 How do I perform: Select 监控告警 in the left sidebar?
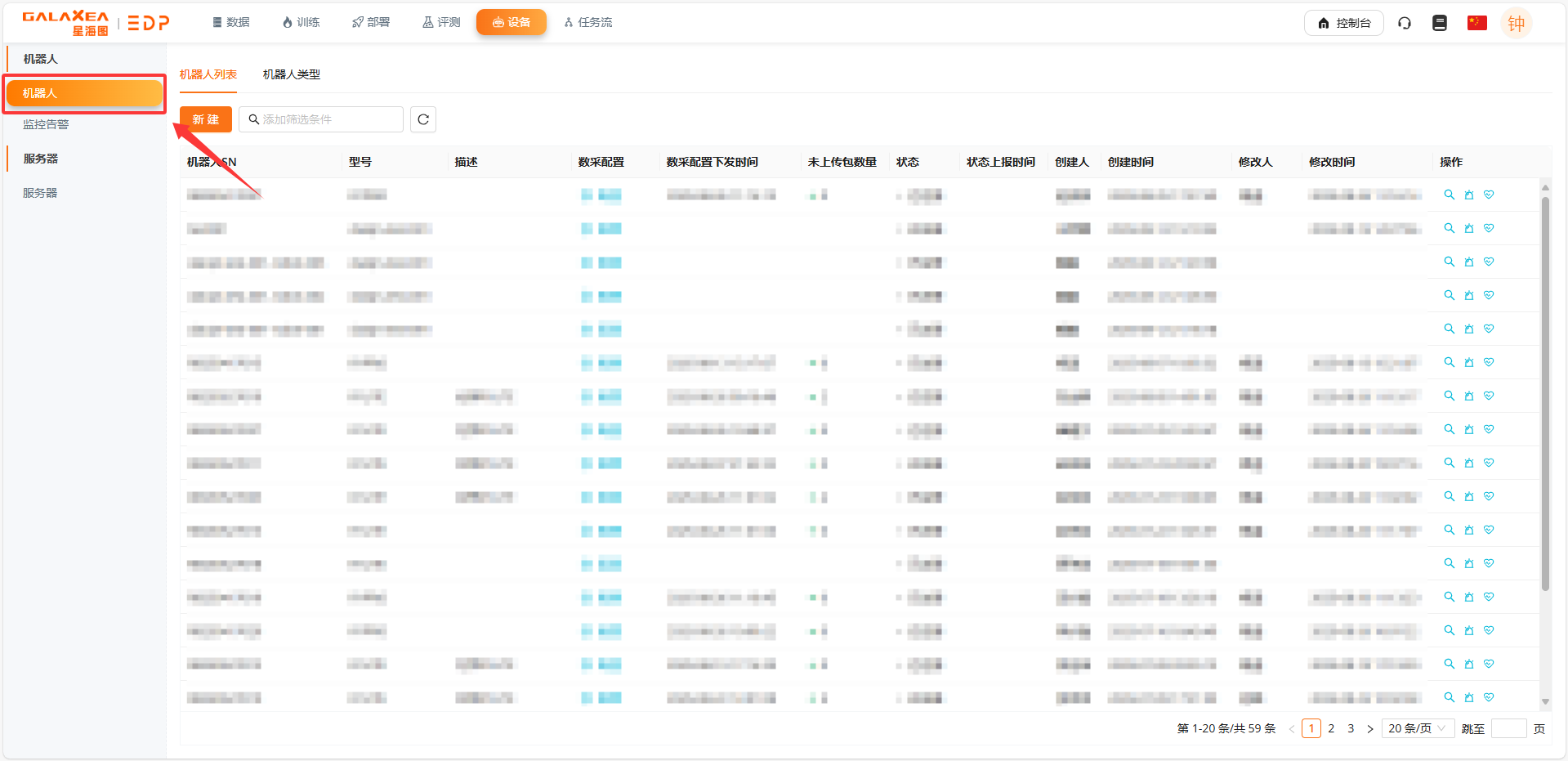click(x=46, y=124)
